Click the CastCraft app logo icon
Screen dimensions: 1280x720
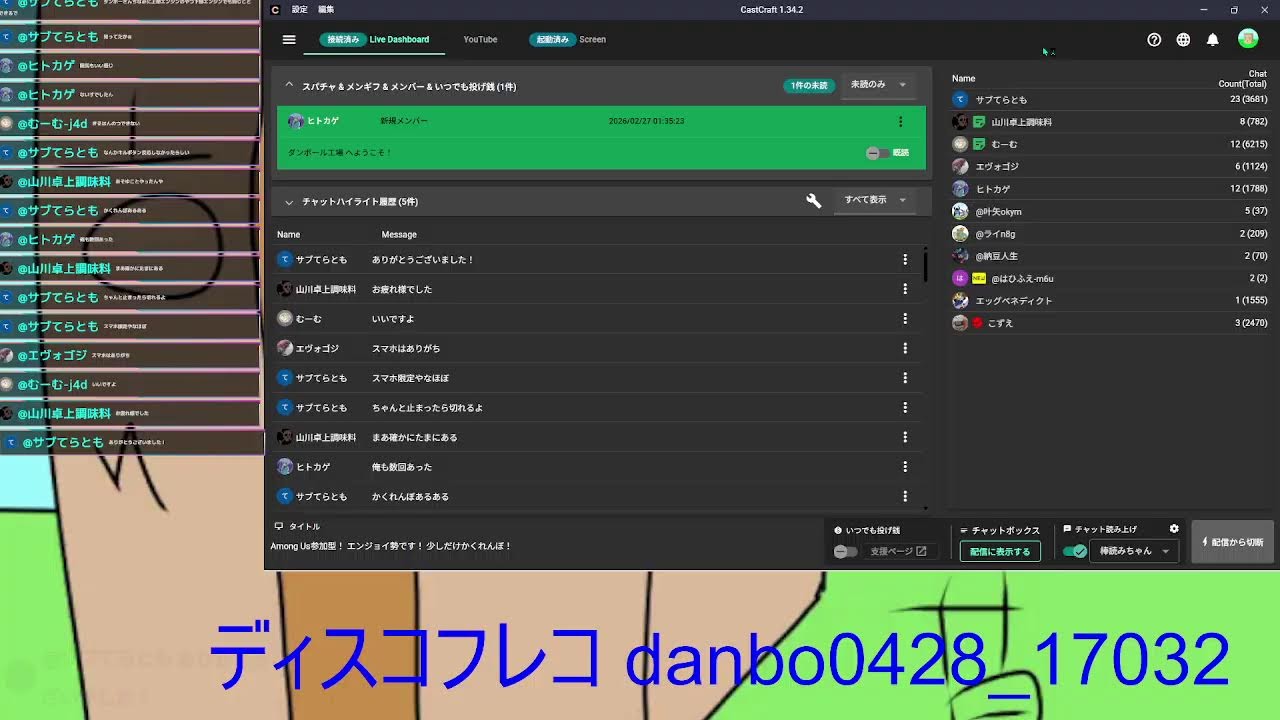(x=276, y=10)
